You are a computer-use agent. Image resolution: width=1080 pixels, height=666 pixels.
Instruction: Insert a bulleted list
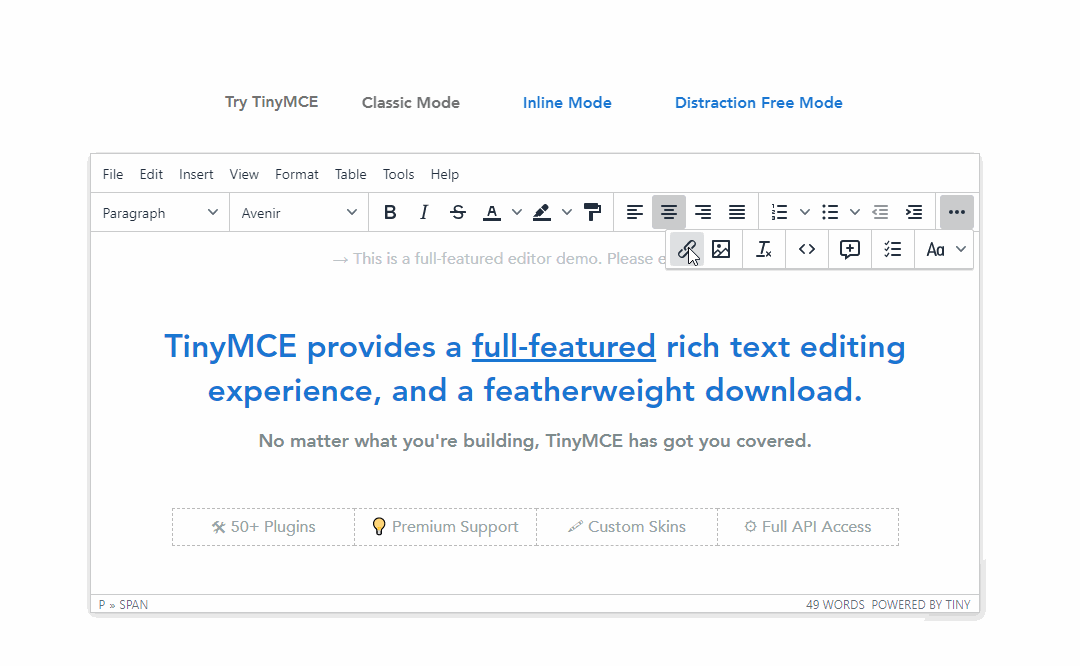(x=830, y=212)
